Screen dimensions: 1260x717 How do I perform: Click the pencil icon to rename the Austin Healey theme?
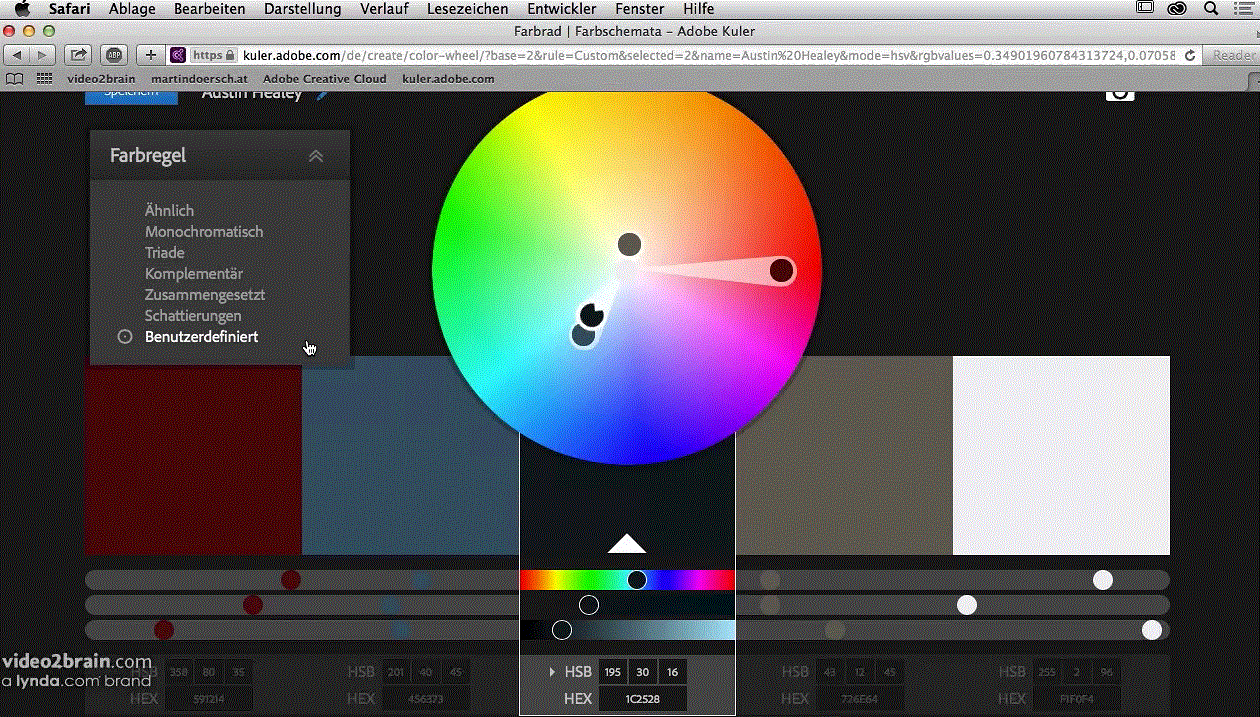(x=322, y=94)
